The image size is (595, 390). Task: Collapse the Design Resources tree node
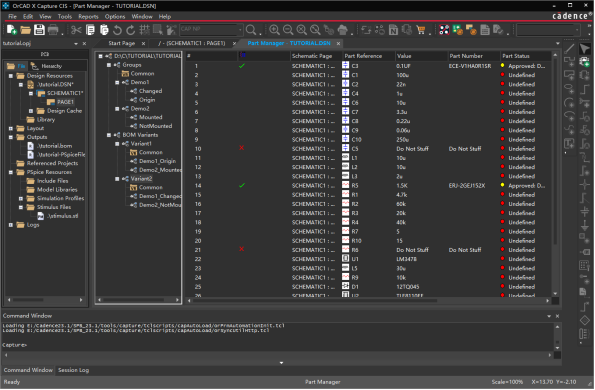11,76
